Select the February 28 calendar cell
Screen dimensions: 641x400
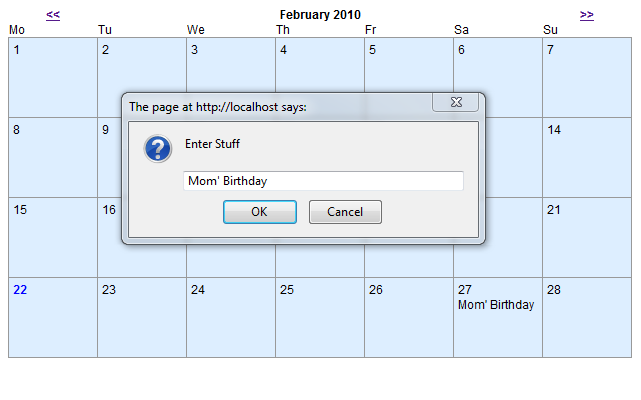tap(587, 317)
